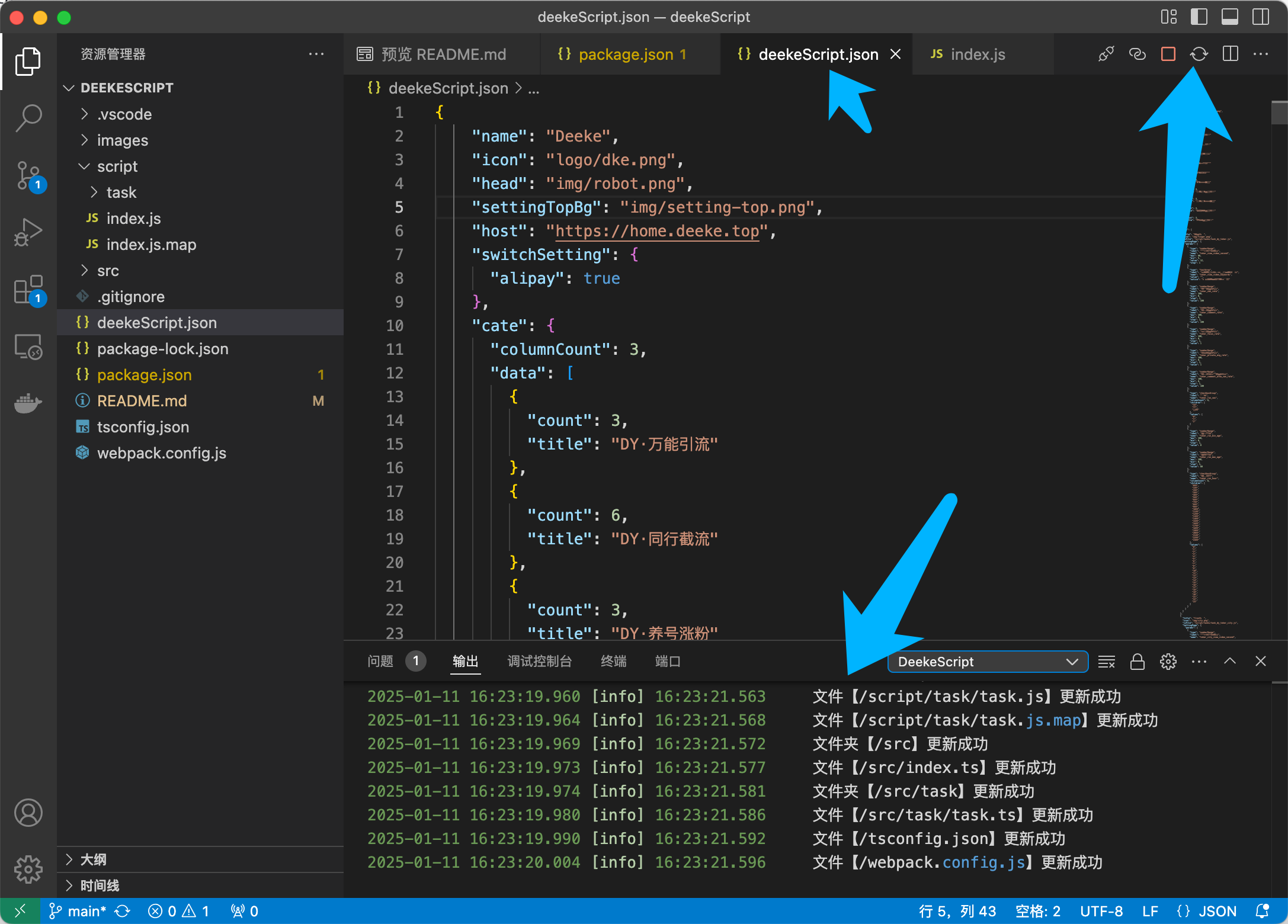Click the editor minimap scrollbar slider
Viewport: 1288px width, 924px height.
pyautogui.click(x=1279, y=113)
